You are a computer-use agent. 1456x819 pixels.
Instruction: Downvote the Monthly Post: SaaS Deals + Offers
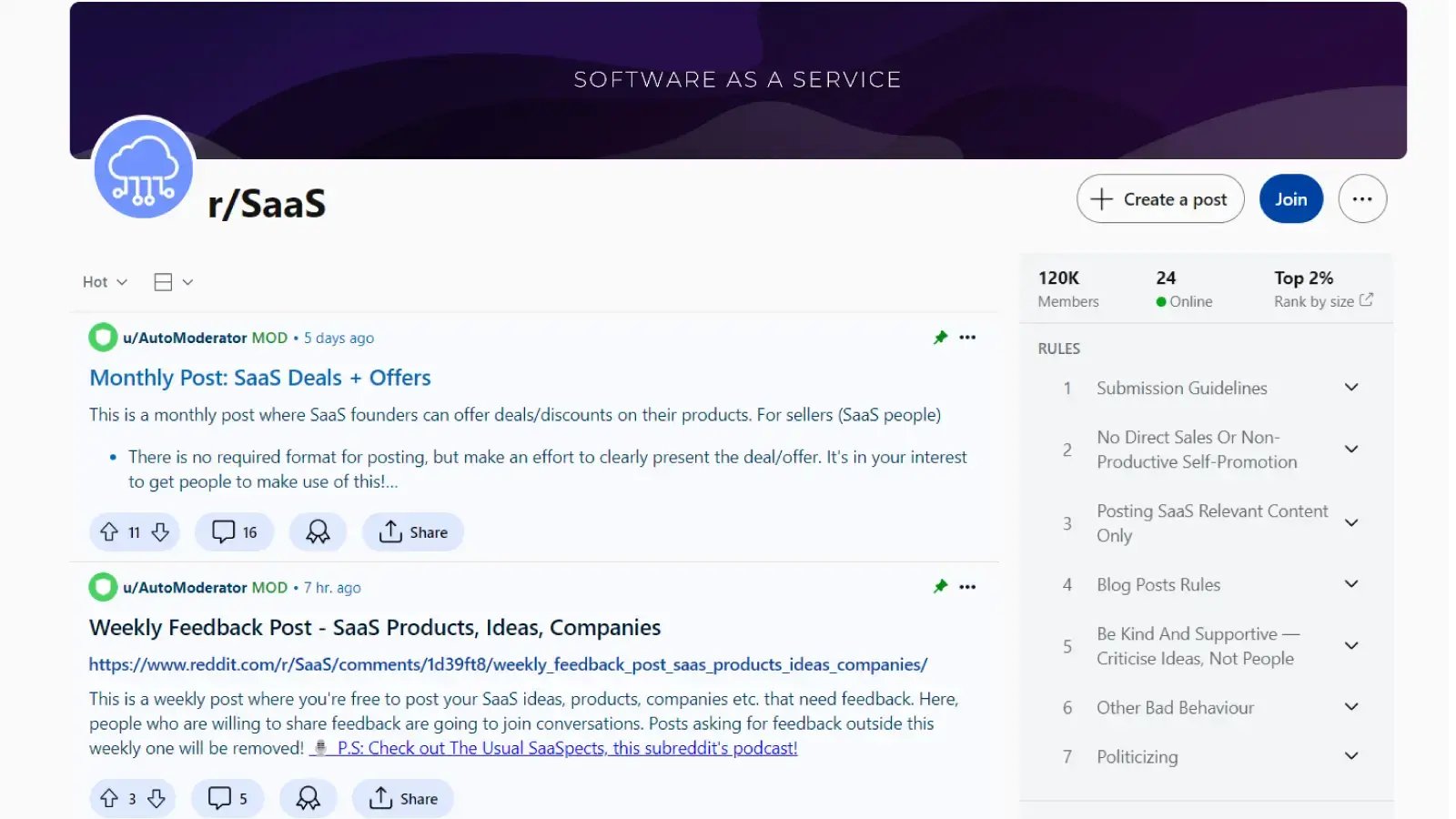[160, 532]
